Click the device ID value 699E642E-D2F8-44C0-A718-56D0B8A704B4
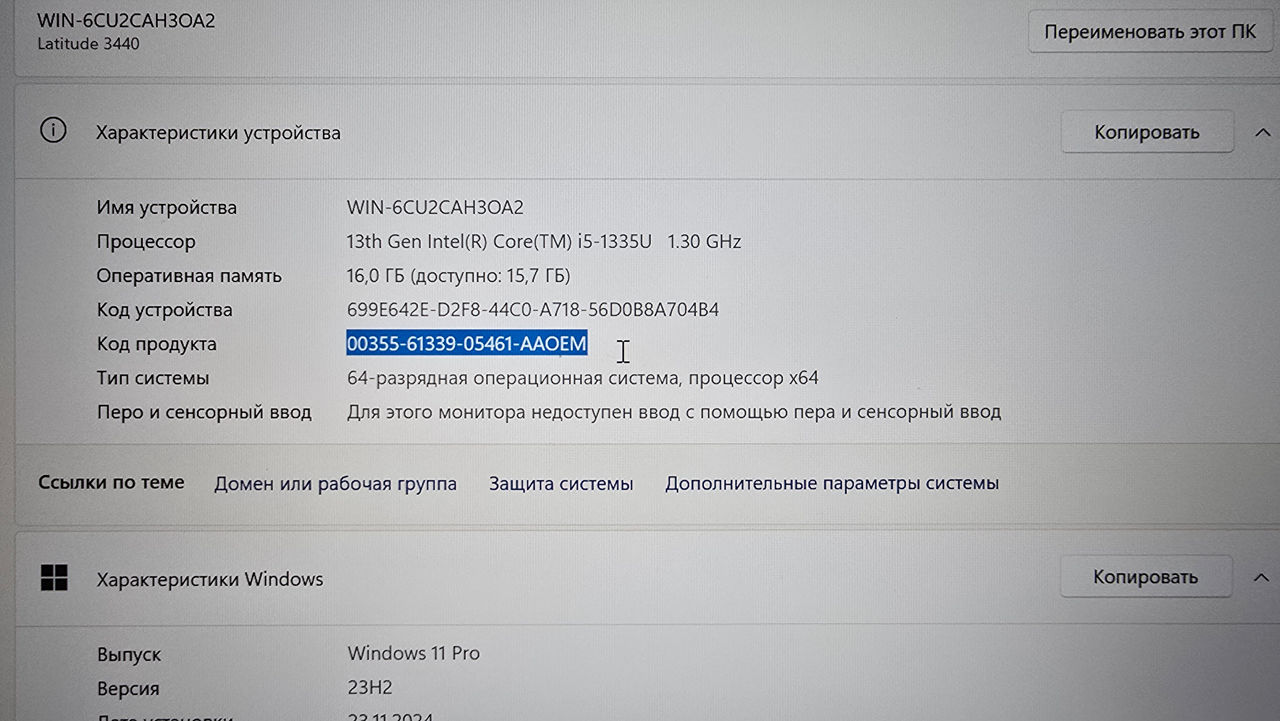 click(x=533, y=310)
